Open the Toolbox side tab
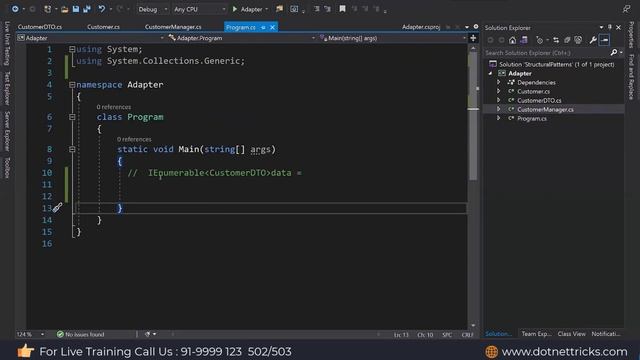640x360 pixels. (7, 168)
